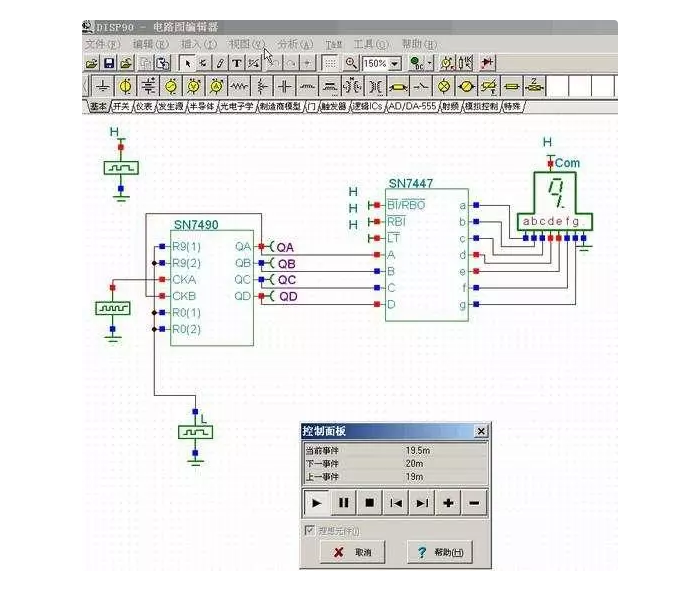Screen dimensions: 680x592
Task: Open the 分析 menu
Action: [295, 44]
